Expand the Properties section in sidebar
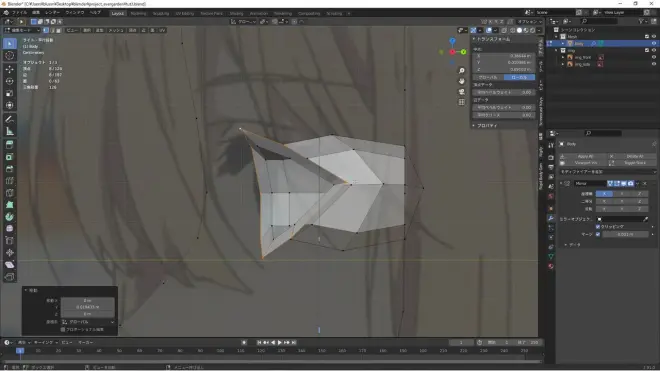This screenshot has width=660, height=371. click(486, 125)
